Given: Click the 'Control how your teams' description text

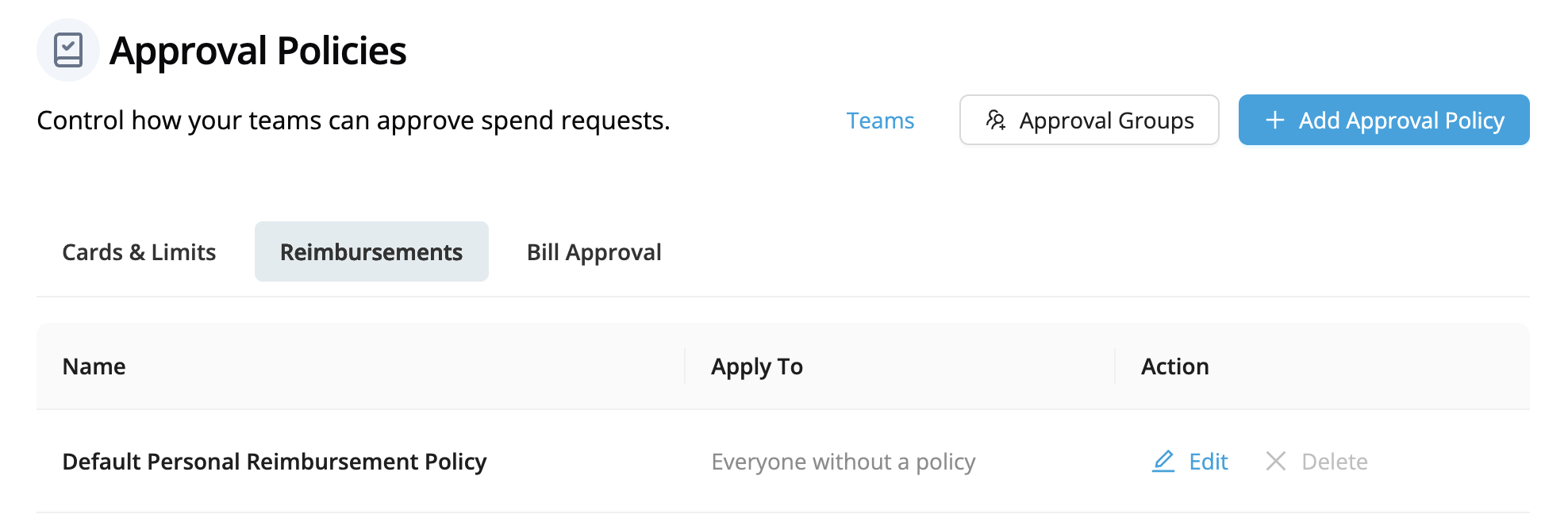Looking at the screenshot, I should pyautogui.click(x=353, y=121).
